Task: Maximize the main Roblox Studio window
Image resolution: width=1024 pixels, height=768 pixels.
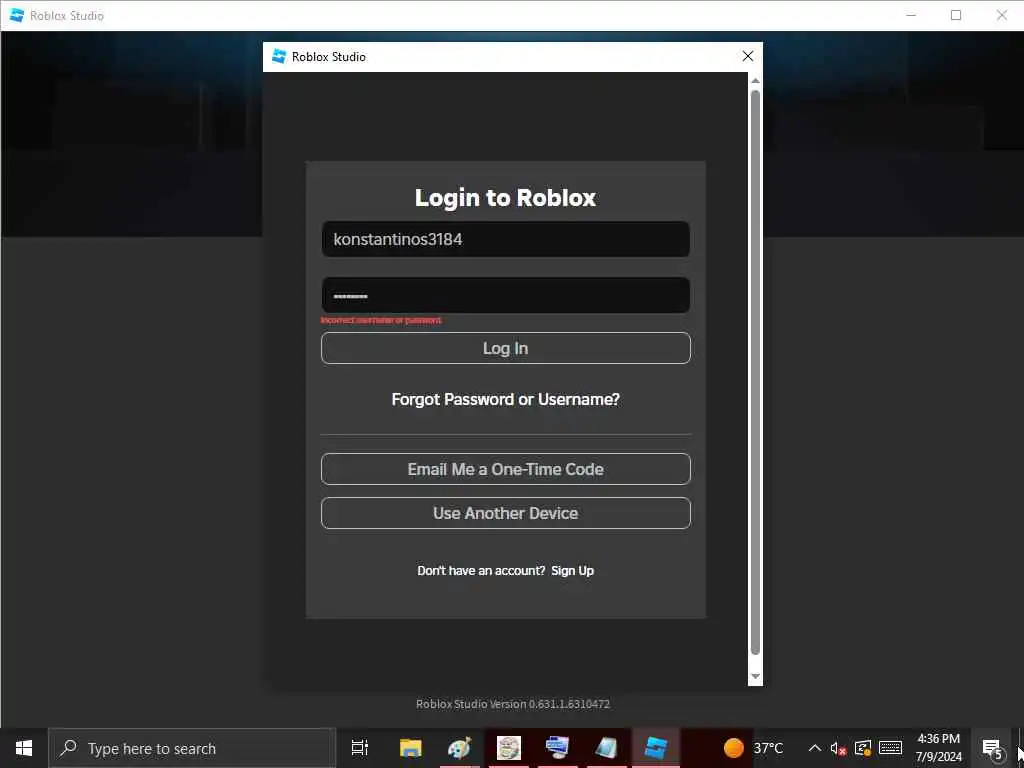Action: pyautogui.click(x=955, y=15)
